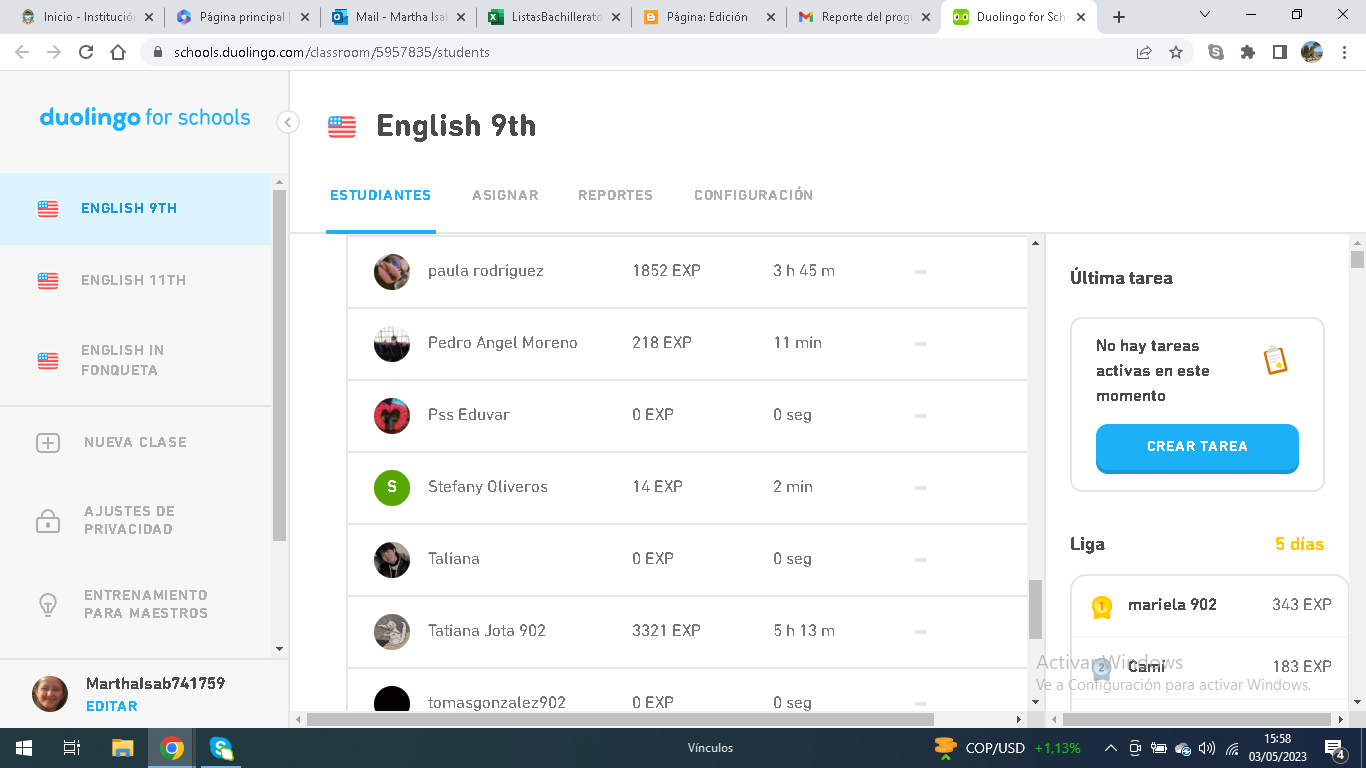Expand the tab search dropdown
The height and width of the screenshot is (768, 1366).
(1205, 15)
